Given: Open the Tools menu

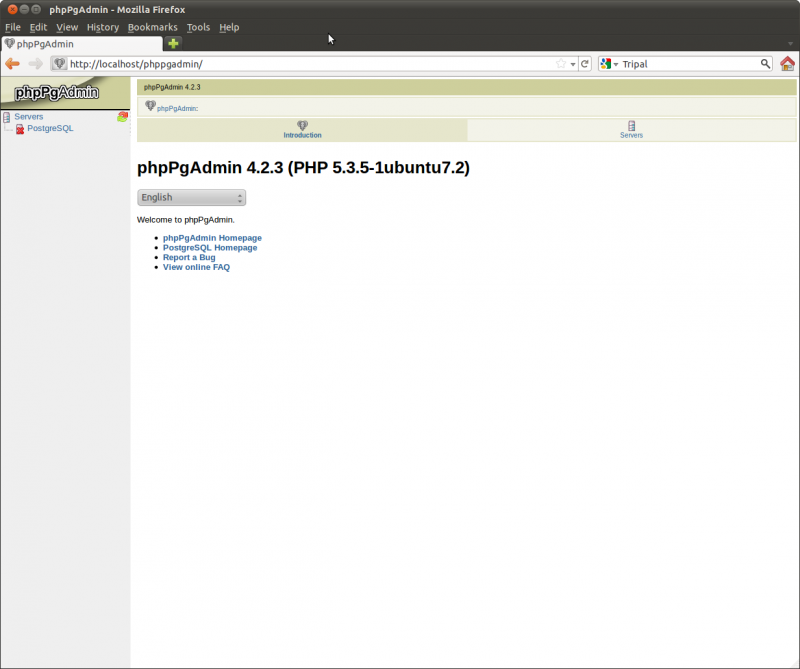Looking at the screenshot, I should click(x=198, y=28).
